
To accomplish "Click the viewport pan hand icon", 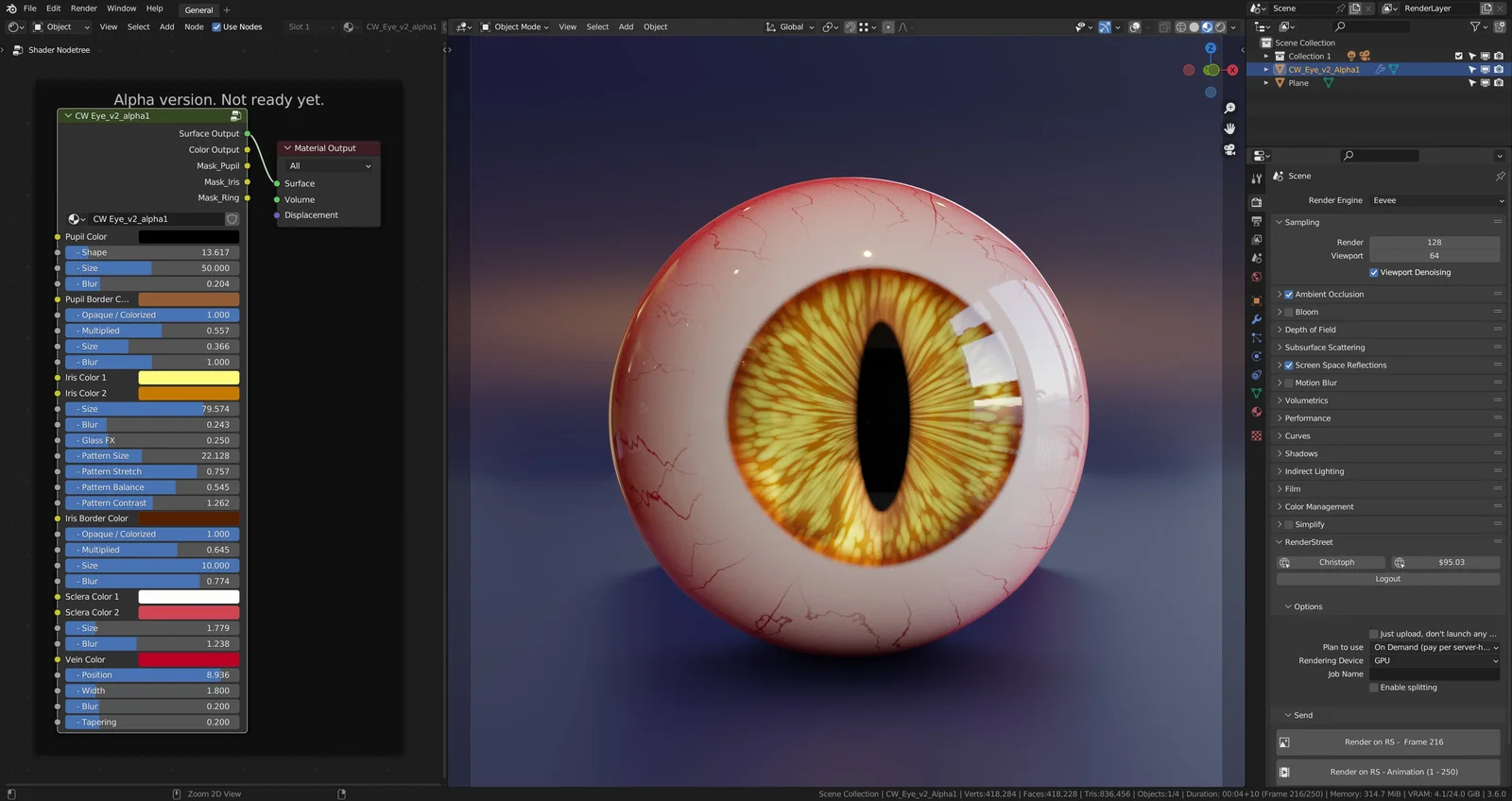I will point(1229,128).
